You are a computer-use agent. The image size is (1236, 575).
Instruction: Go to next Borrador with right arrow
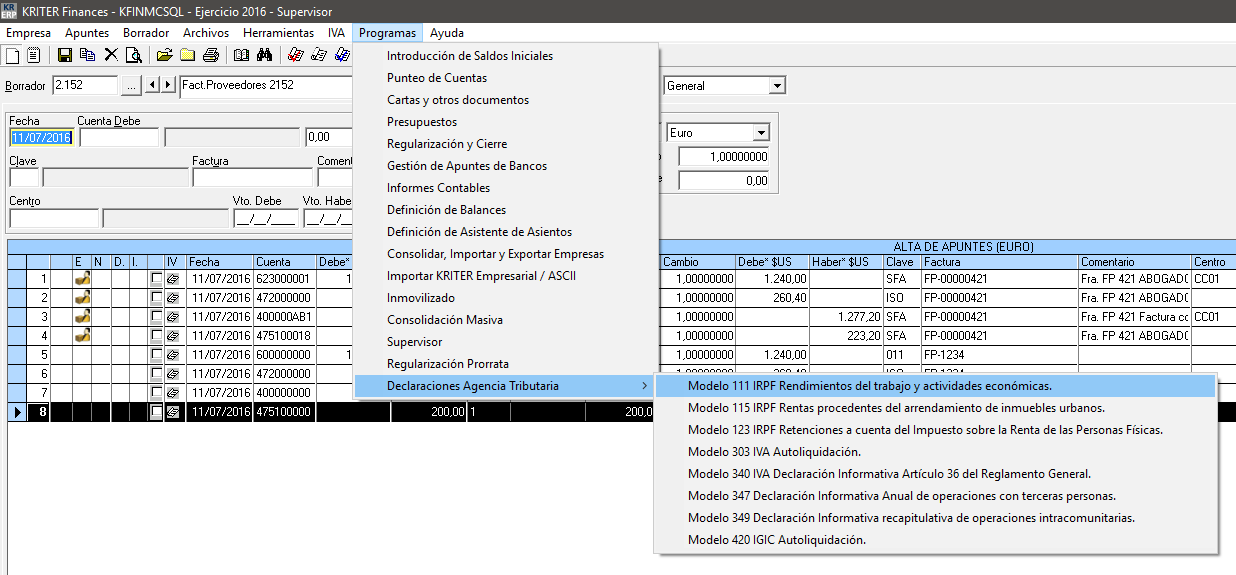tap(168, 86)
